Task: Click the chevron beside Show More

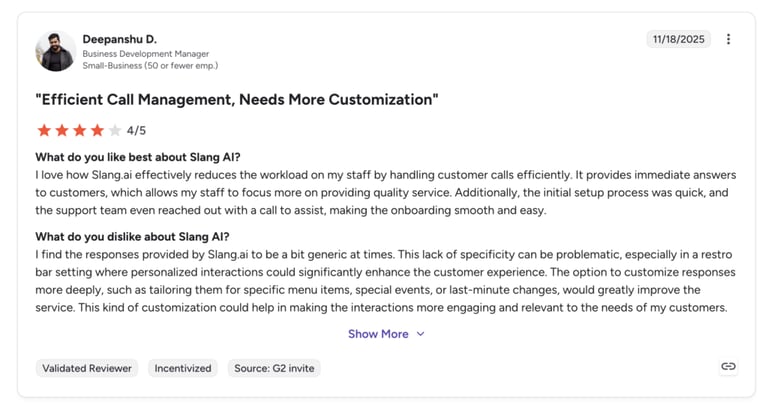Action: [420, 334]
